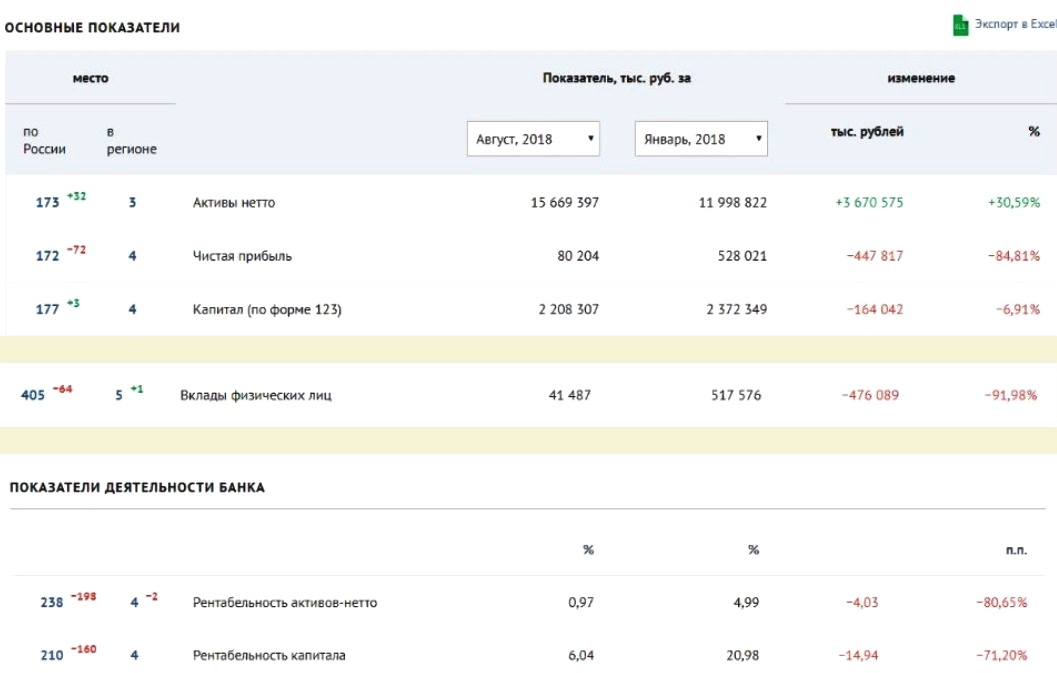This screenshot has width=1057, height=673.
Task: Open the Рентабельность активов-нетто link
Action: coord(284,602)
